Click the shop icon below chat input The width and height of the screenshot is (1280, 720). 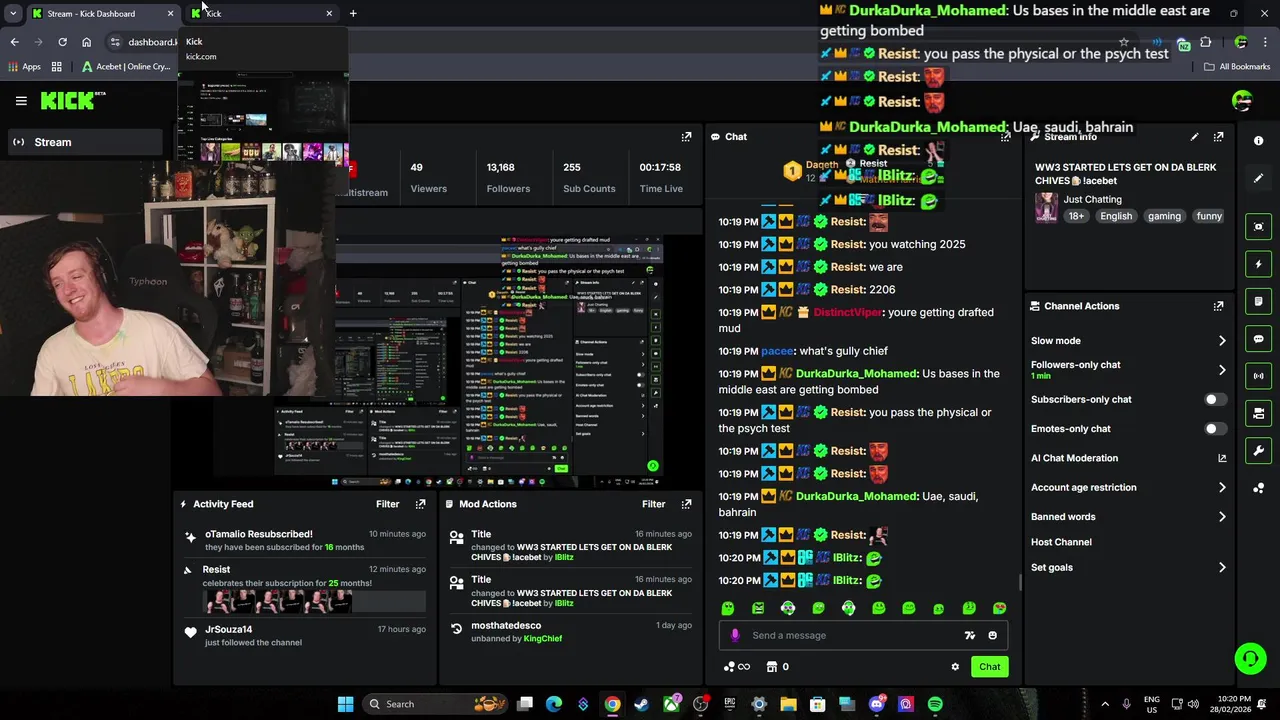772,667
